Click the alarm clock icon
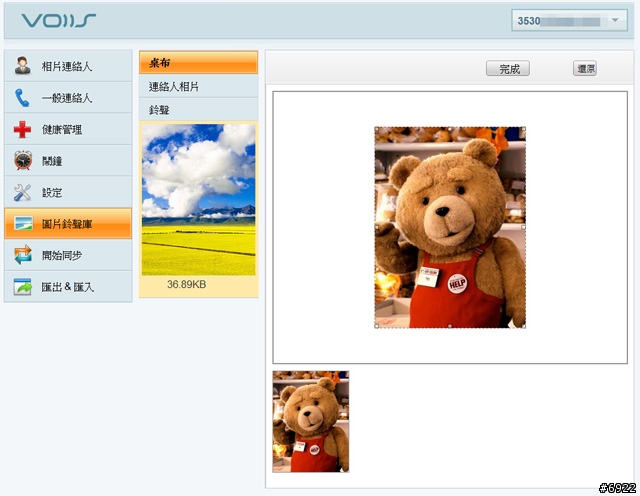This screenshot has width=640, height=496. (23, 160)
